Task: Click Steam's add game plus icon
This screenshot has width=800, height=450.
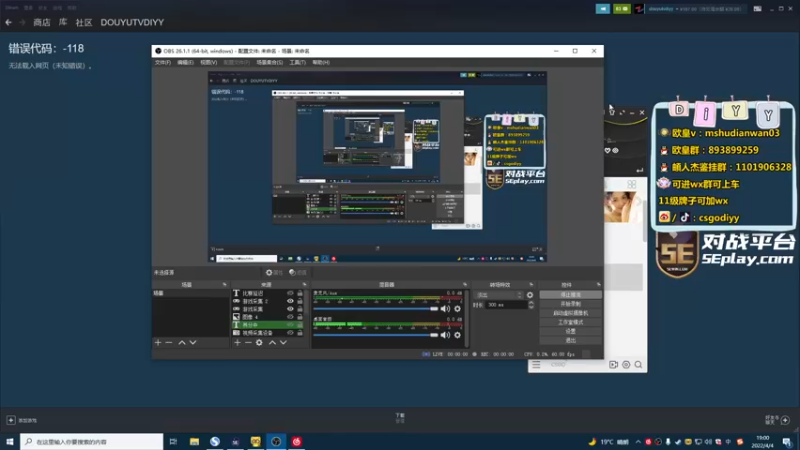Action: coord(11,420)
